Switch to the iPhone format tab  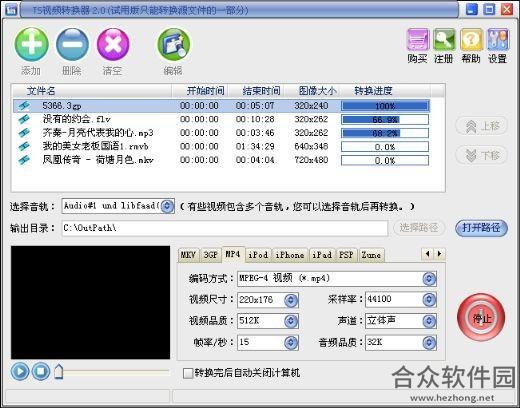[290, 255]
